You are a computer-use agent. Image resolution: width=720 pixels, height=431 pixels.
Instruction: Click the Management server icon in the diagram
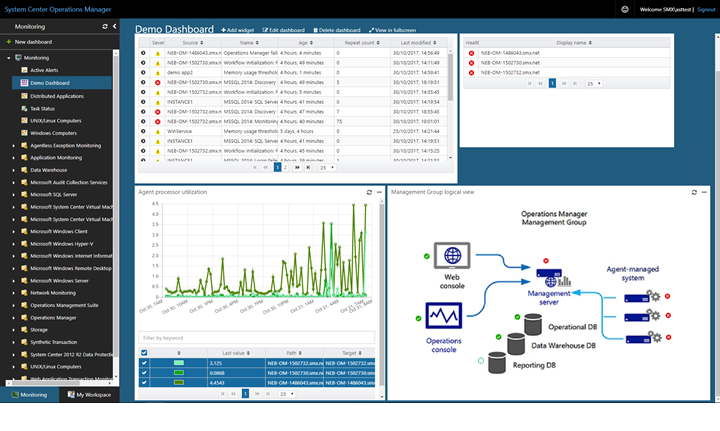pyautogui.click(x=553, y=278)
